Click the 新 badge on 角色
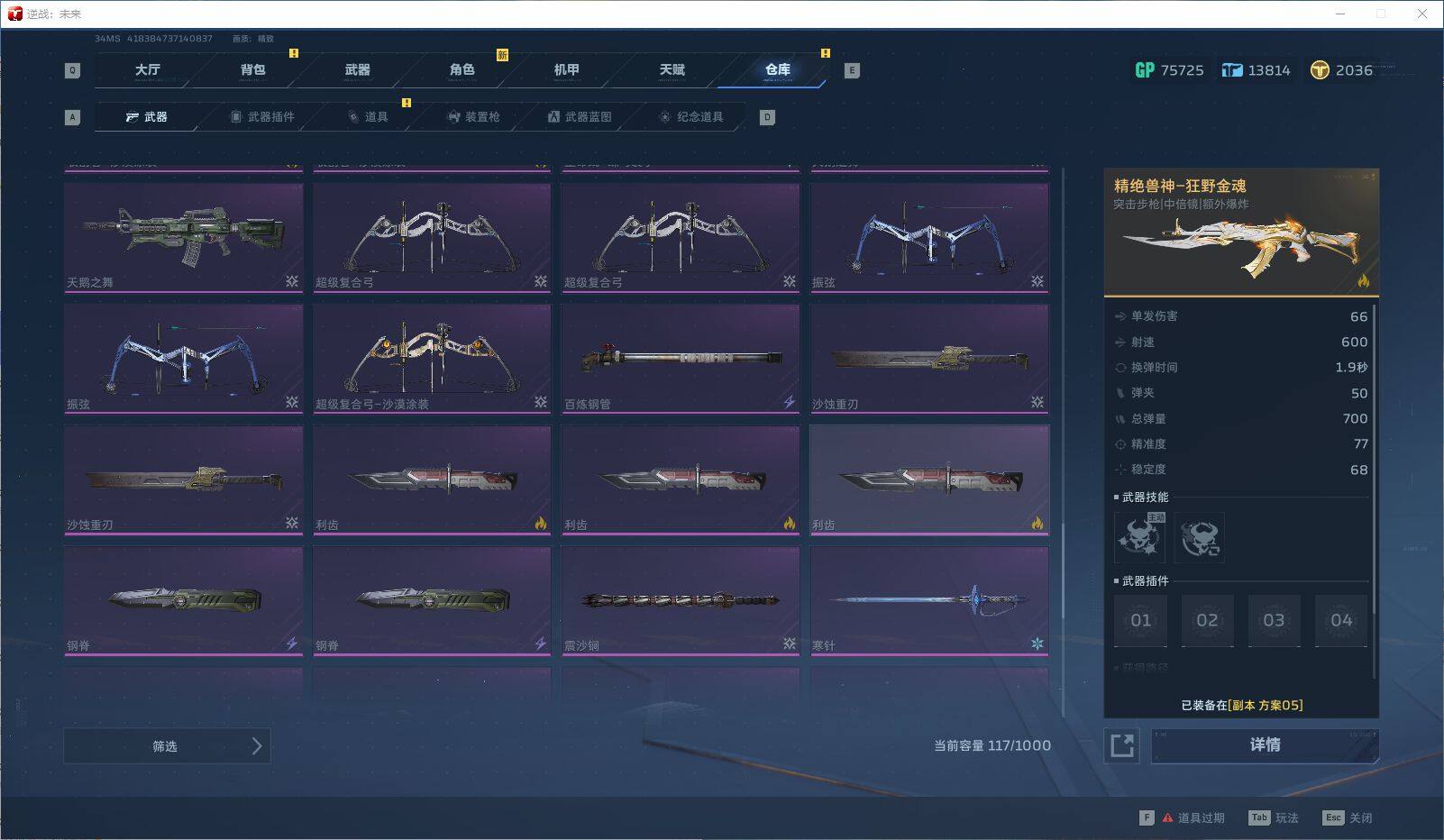This screenshot has height=840, width=1444. (502, 55)
